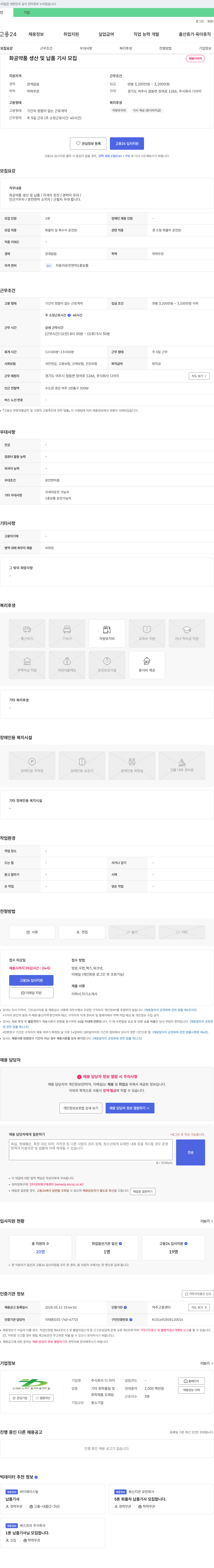Click 고용24 입사지원 in 접수 마감일 box
Screen dimensions: 214x1568
[31, 981]
